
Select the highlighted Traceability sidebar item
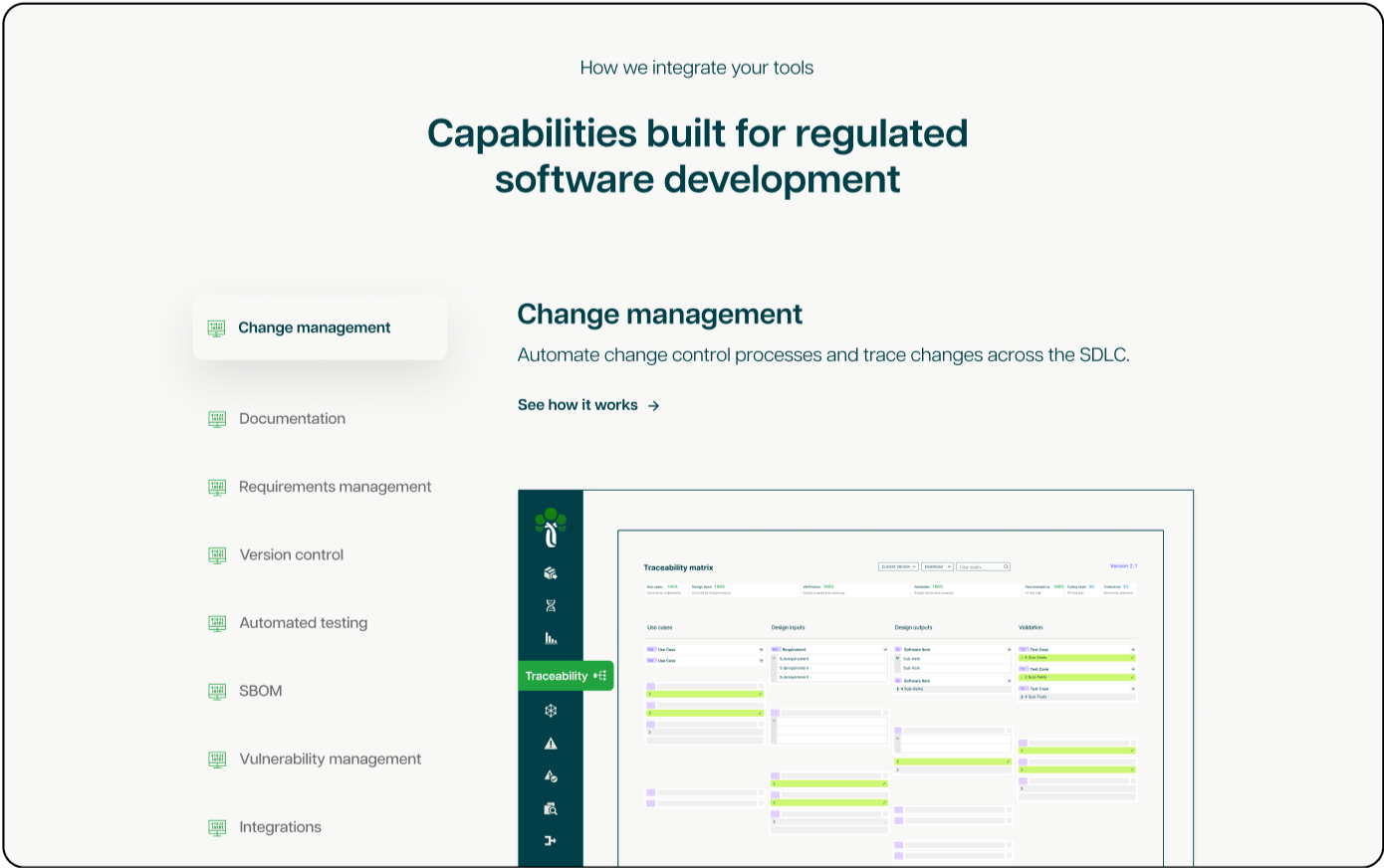click(566, 676)
